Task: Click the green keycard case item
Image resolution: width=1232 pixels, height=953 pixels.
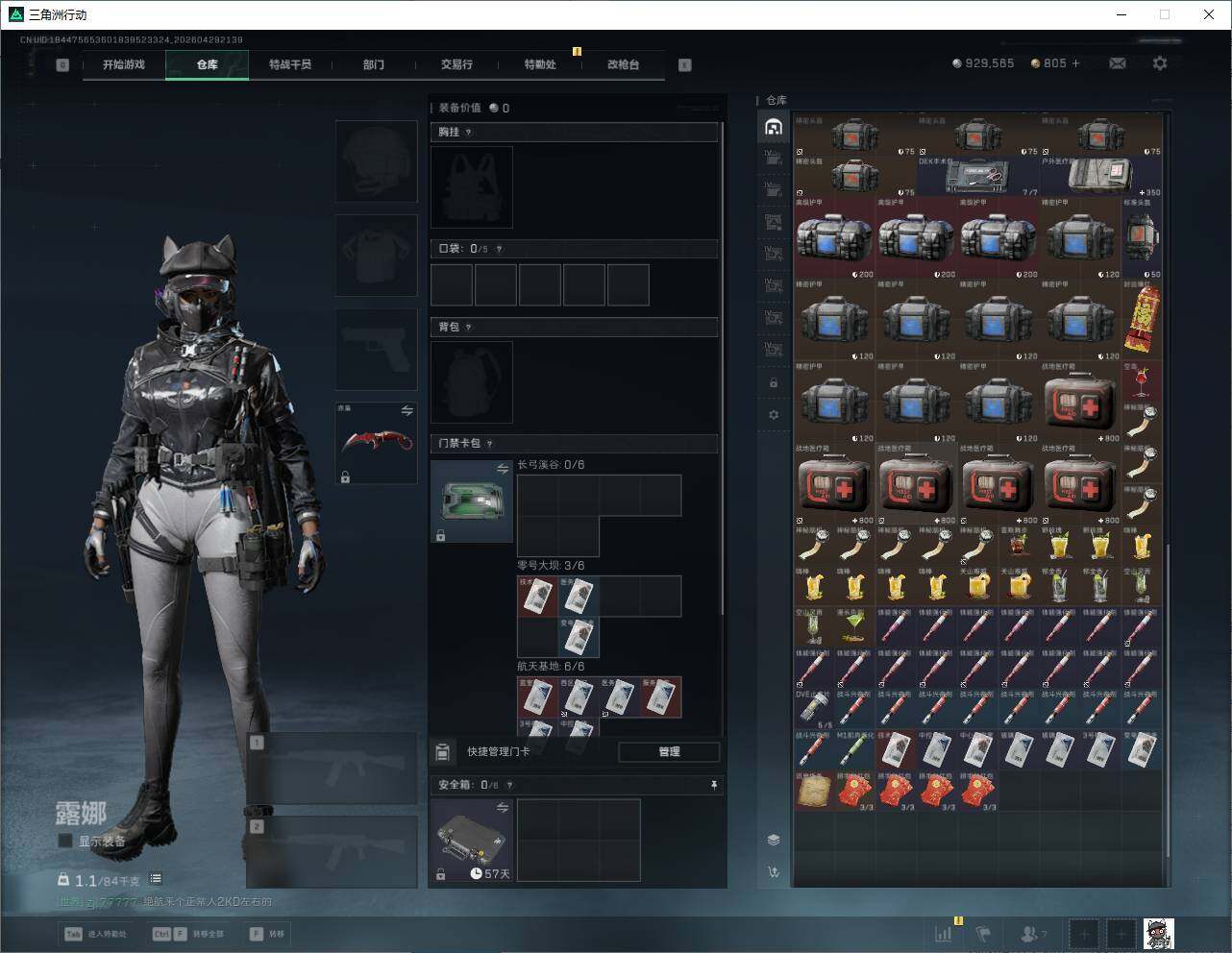Action: (x=472, y=501)
